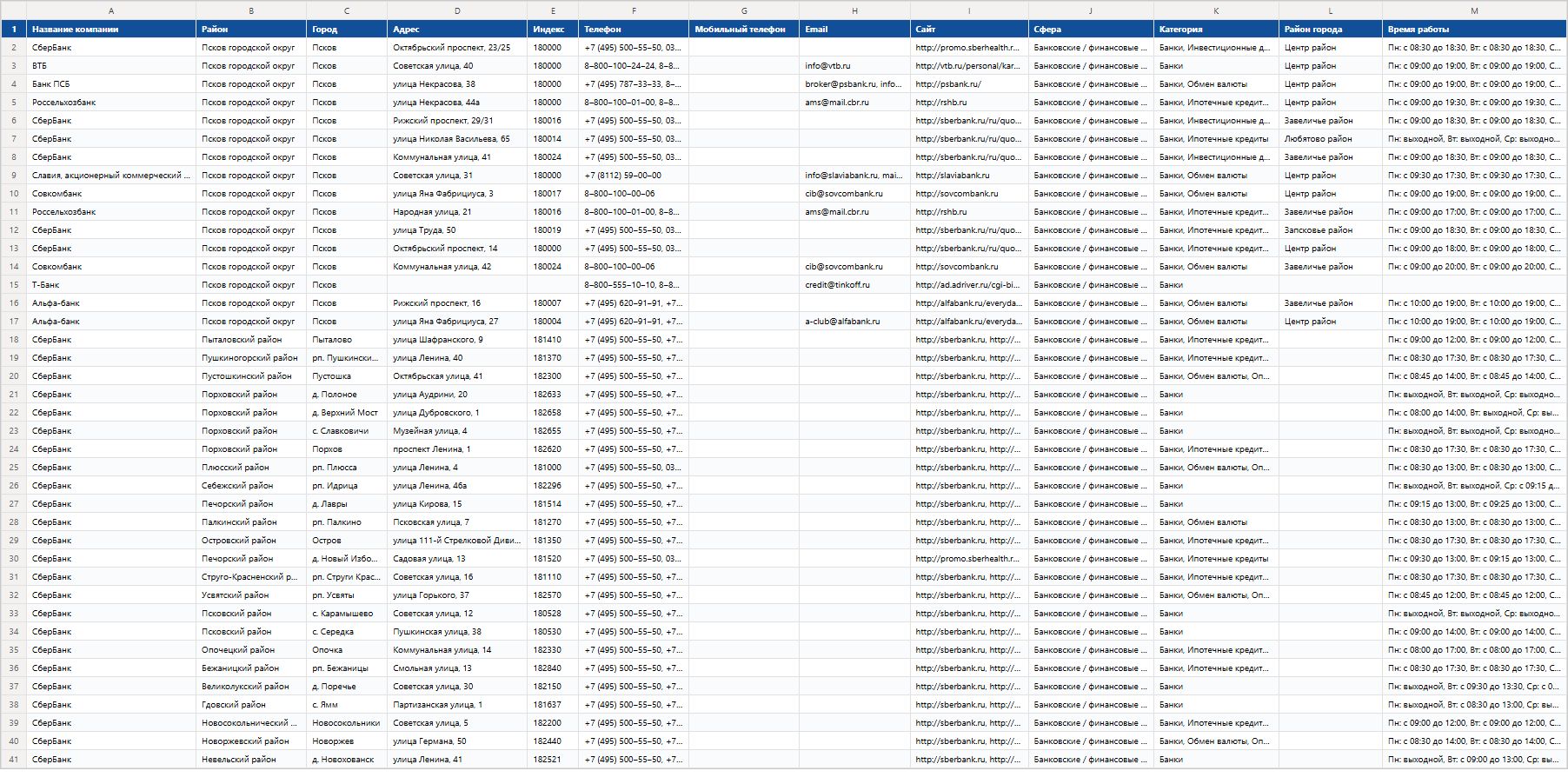Select the credit@tinkoff.ru email cell
This screenshot has width=1568, height=784.
tap(854, 285)
